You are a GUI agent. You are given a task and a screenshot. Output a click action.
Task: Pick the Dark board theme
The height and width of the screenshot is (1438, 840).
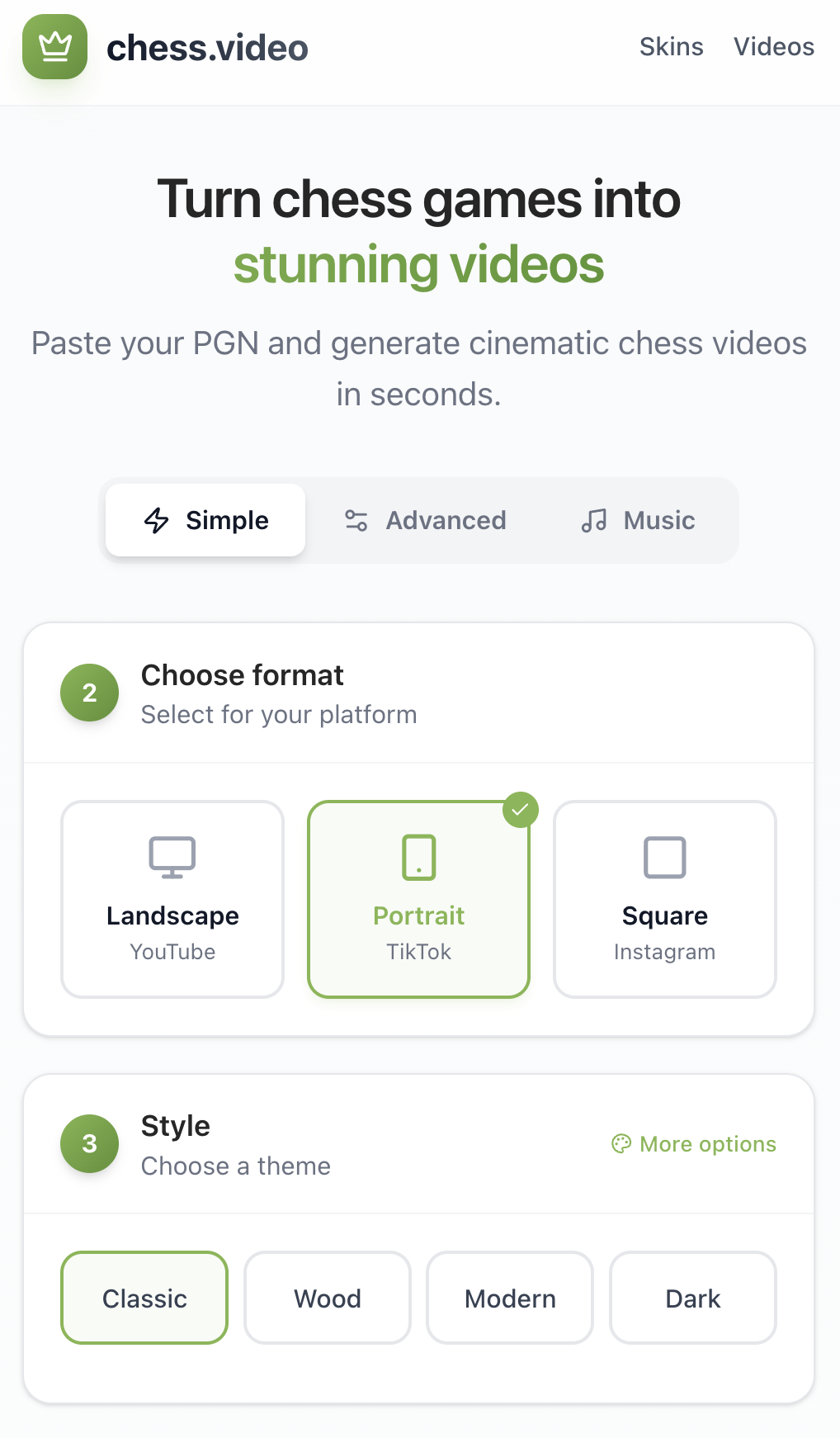692,1298
